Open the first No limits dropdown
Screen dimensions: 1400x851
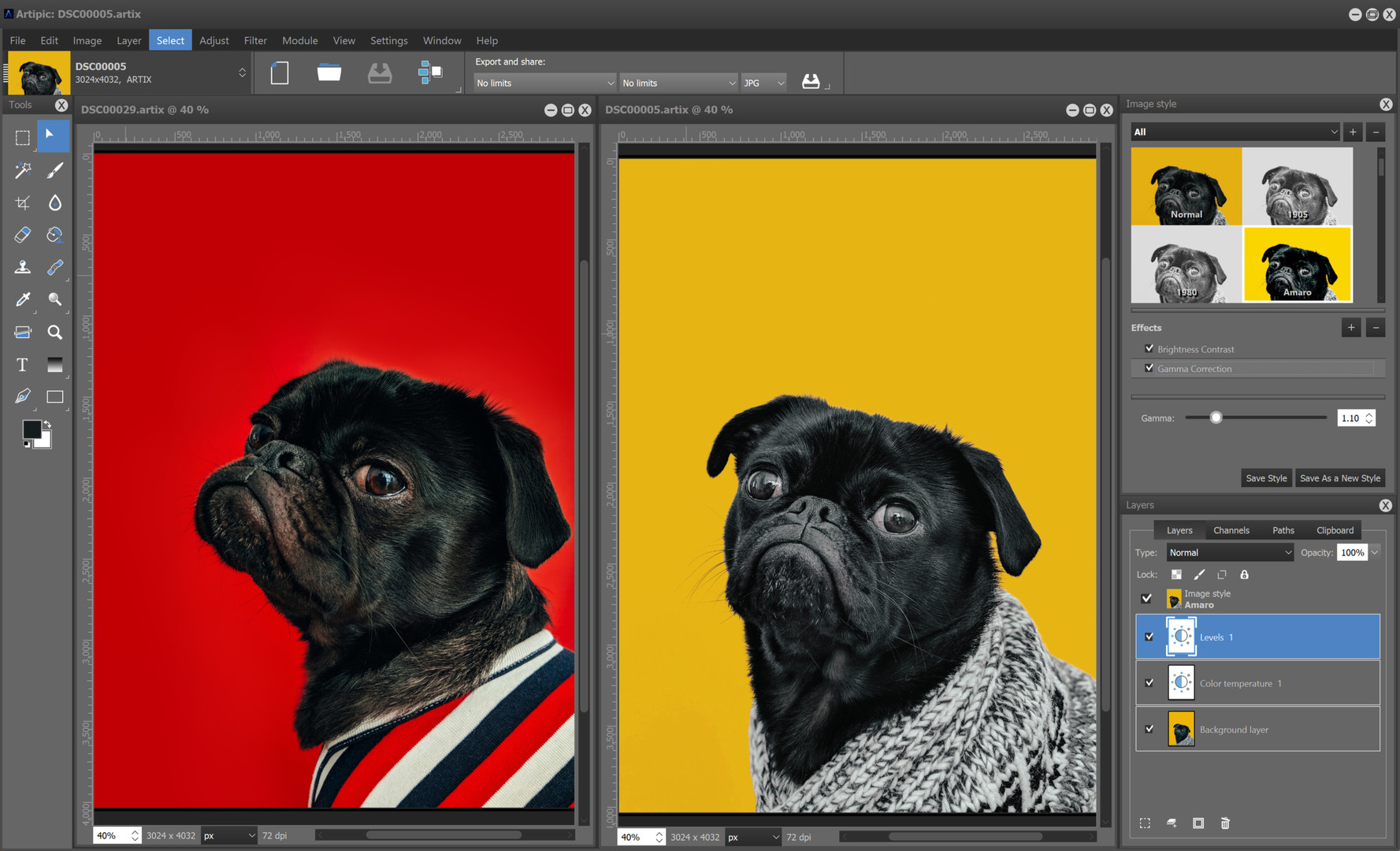(x=544, y=83)
